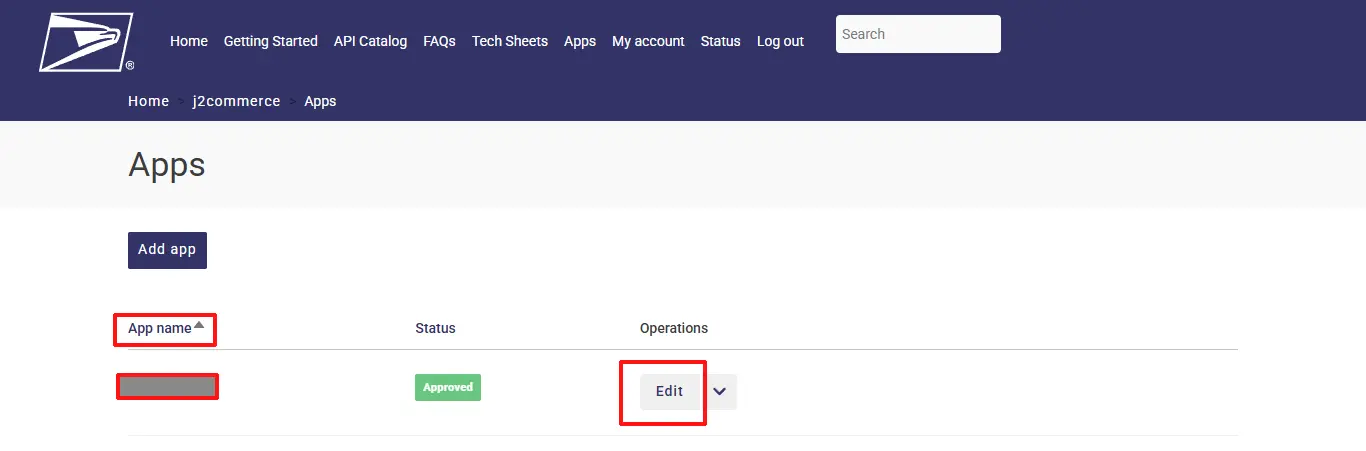Click the Apps breadcrumb link

click(x=320, y=101)
